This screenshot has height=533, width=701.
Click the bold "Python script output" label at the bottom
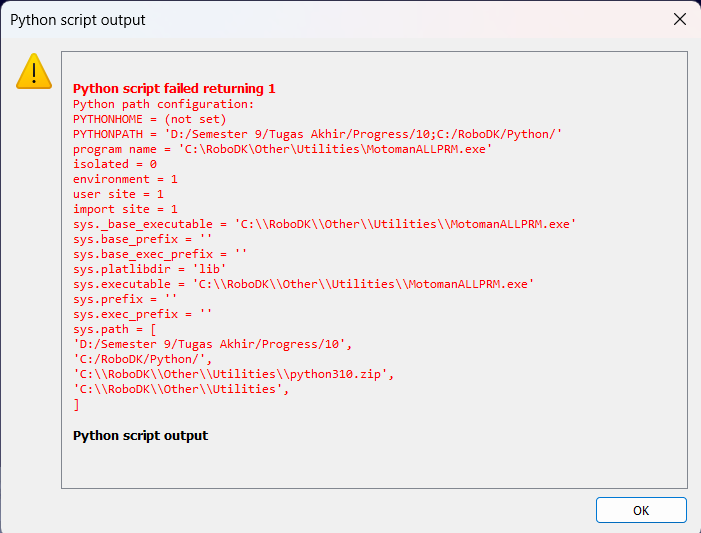tap(140, 435)
